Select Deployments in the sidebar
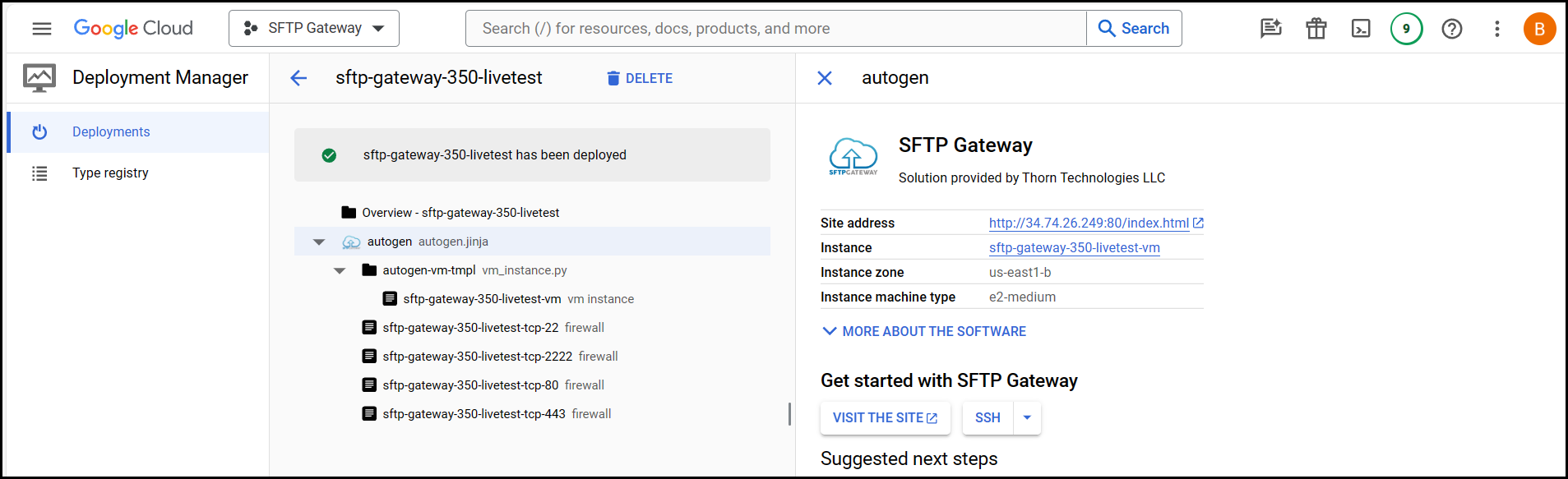Viewport: 1568px width, 479px height. coord(138,132)
